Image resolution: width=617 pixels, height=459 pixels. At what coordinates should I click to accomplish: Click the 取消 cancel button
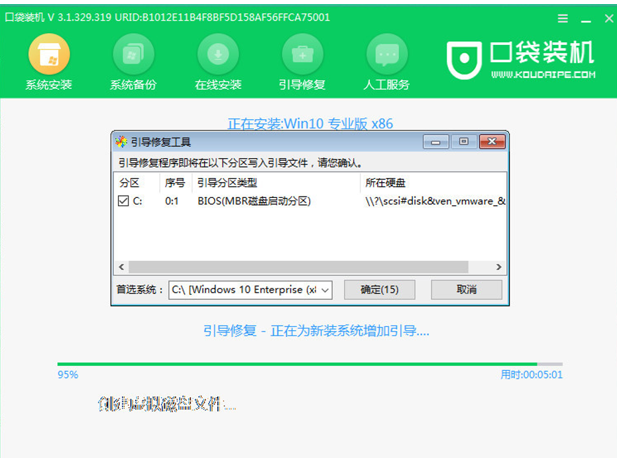467,290
